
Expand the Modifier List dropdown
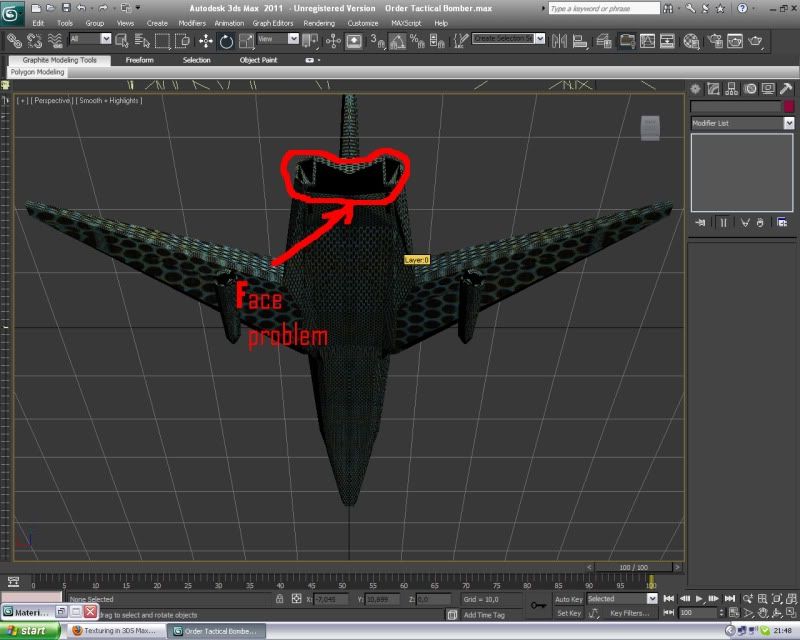pyautogui.click(x=789, y=123)
